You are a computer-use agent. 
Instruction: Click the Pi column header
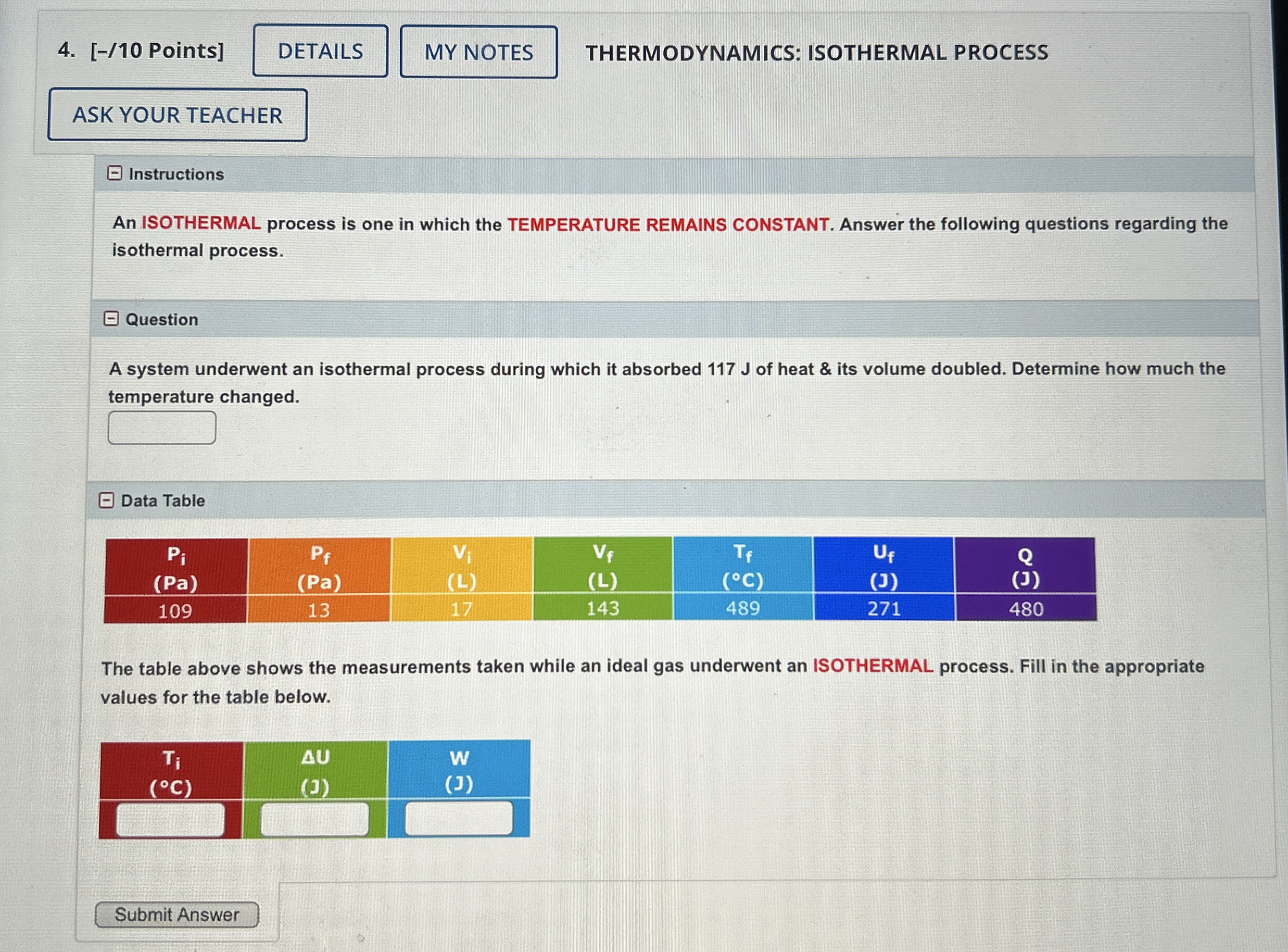tap(175, 568)
